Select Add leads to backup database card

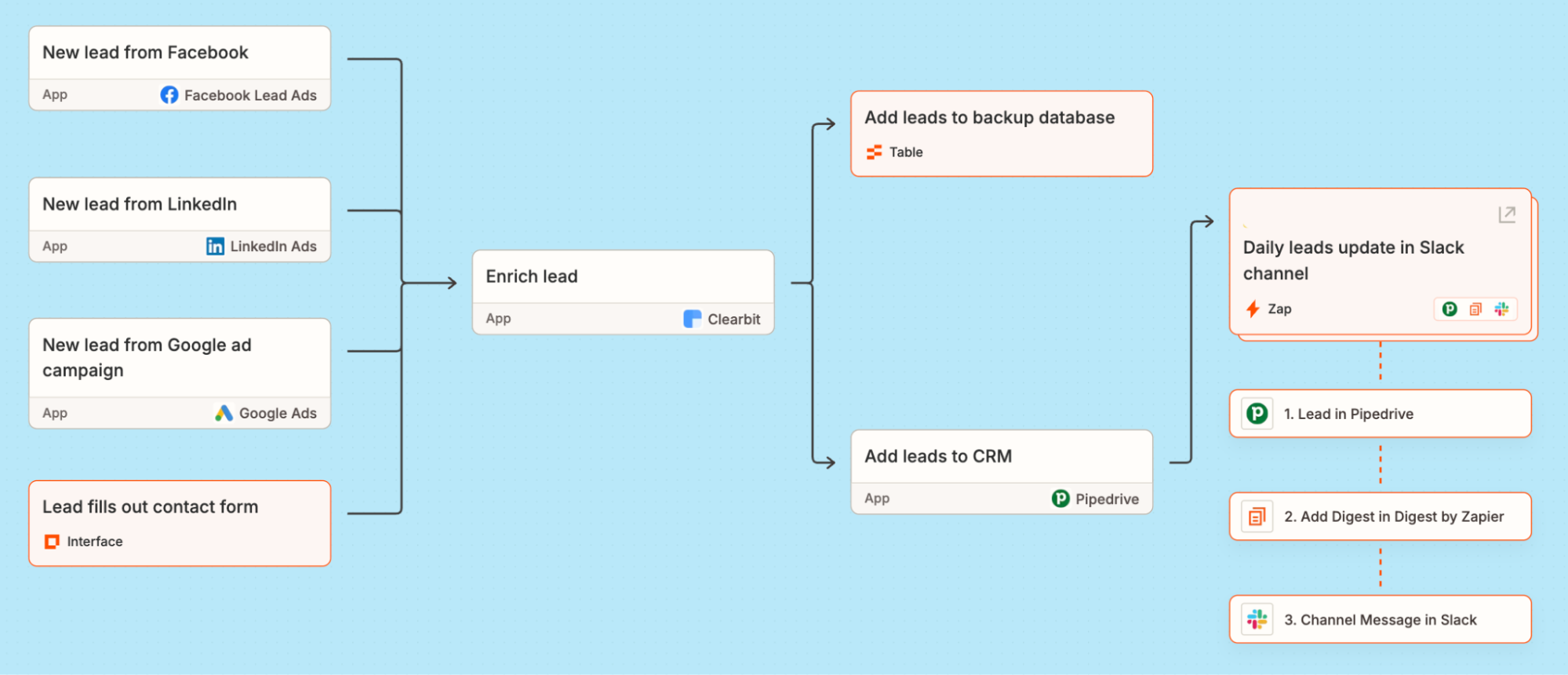(x=1002, y=133)
